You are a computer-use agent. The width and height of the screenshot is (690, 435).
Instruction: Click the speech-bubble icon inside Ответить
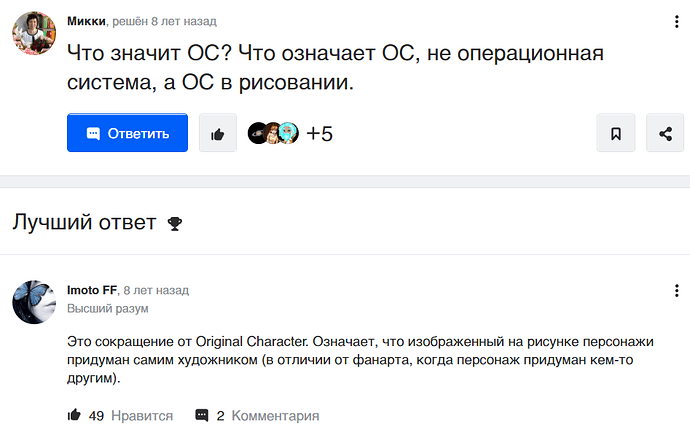(93, 133)
